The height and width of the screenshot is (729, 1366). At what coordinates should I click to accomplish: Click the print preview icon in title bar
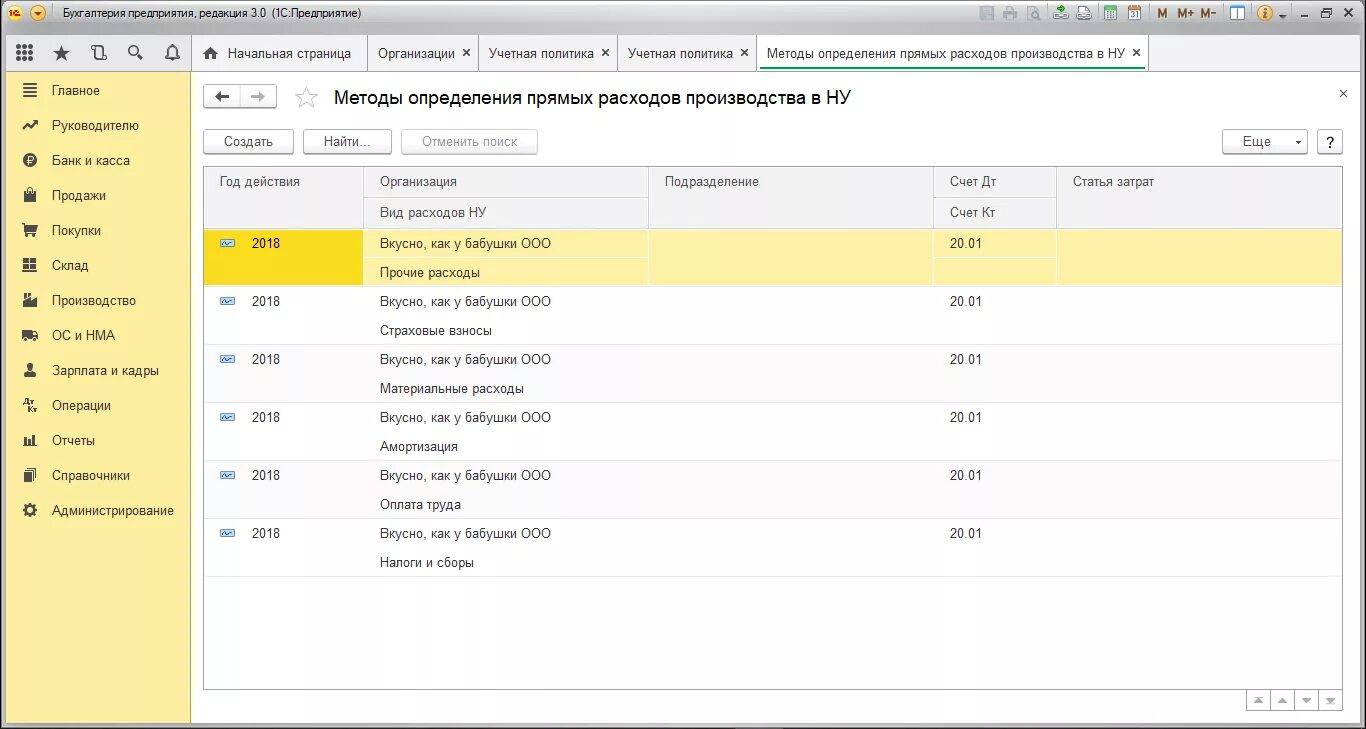click(1034, 13)
